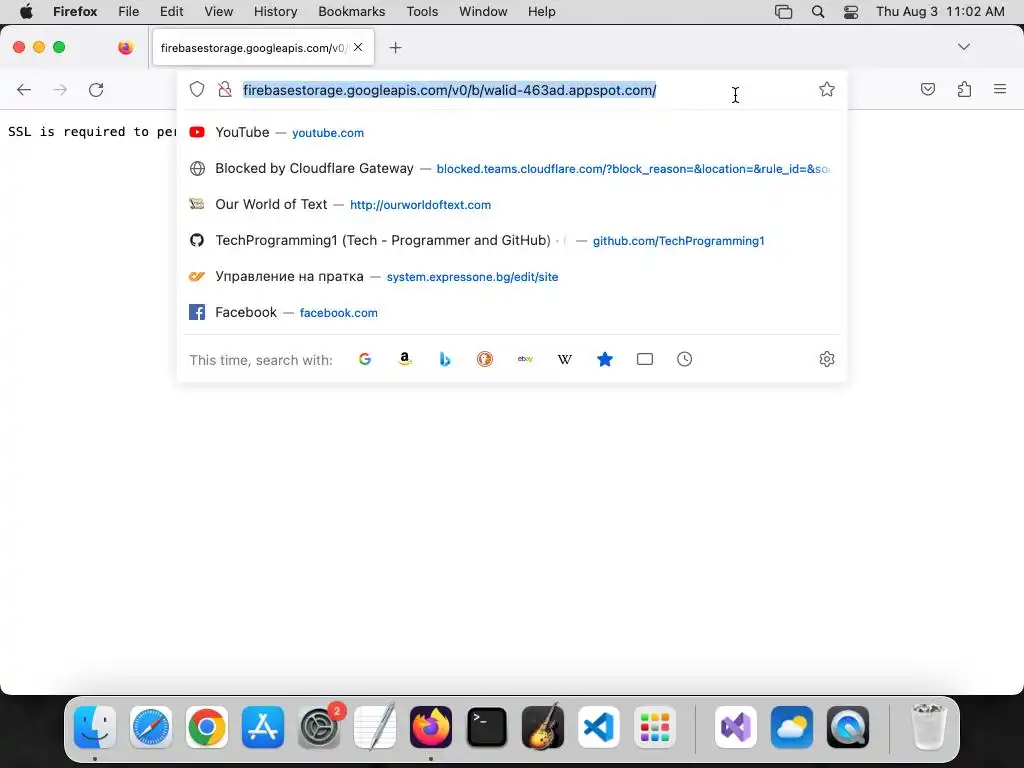1024x768 pixels.
Task: Open the Tools menu
Action: [422, 12]
